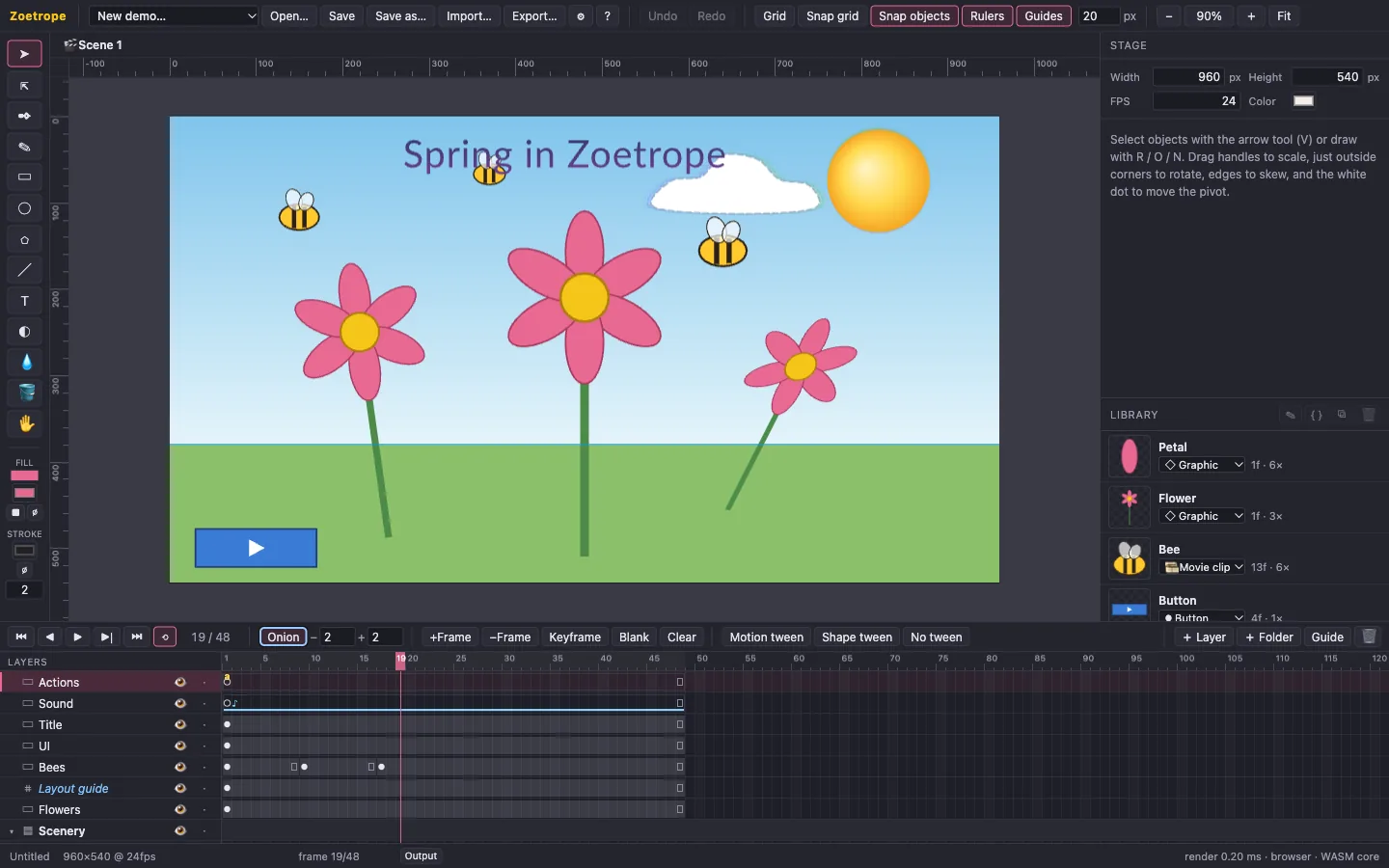Viewport: 1389px width, 868px height.
Task: Click Save as in top bar
Action: coord(400,16)
